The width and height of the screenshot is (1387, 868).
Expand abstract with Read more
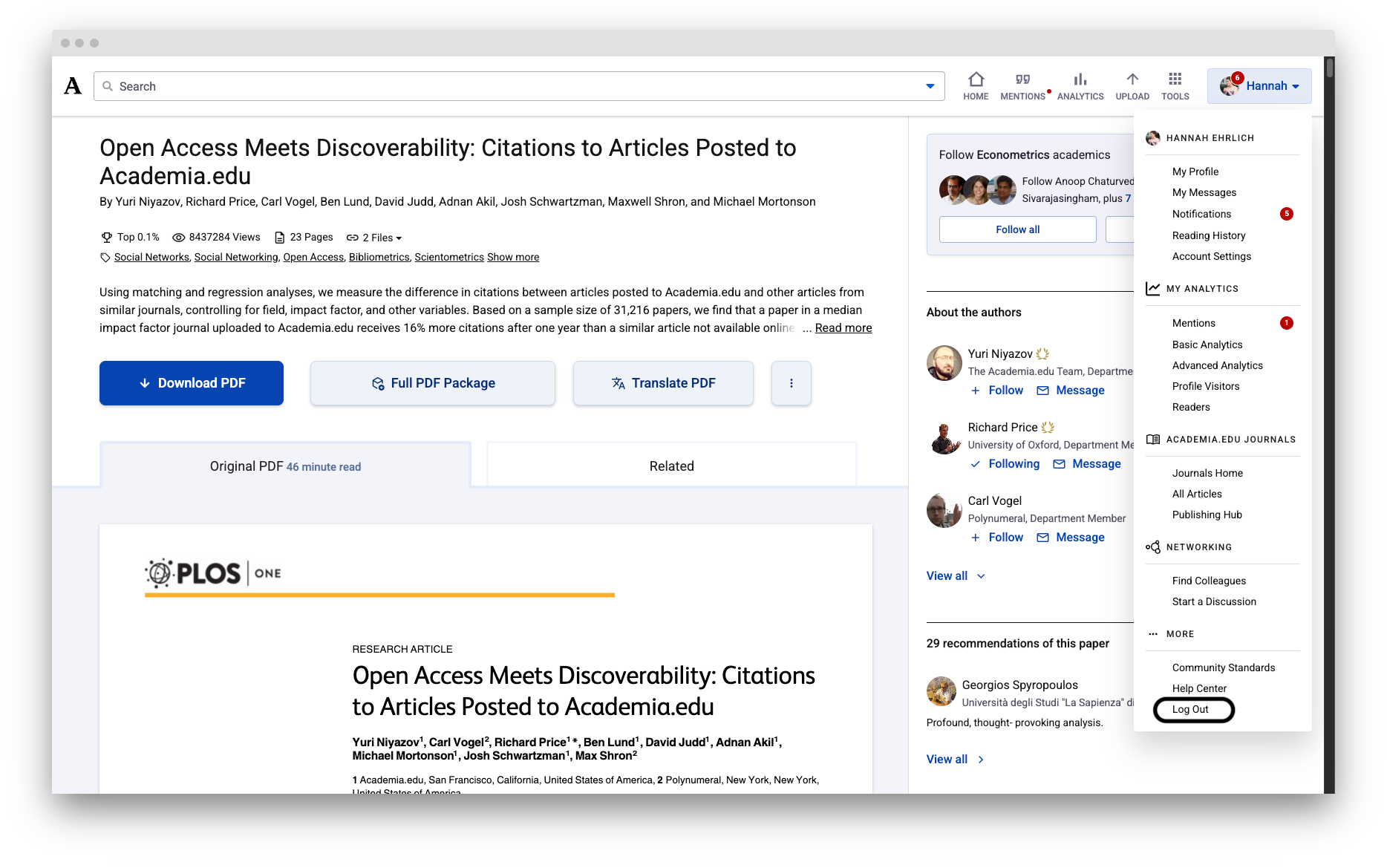(x=843, y=328)
